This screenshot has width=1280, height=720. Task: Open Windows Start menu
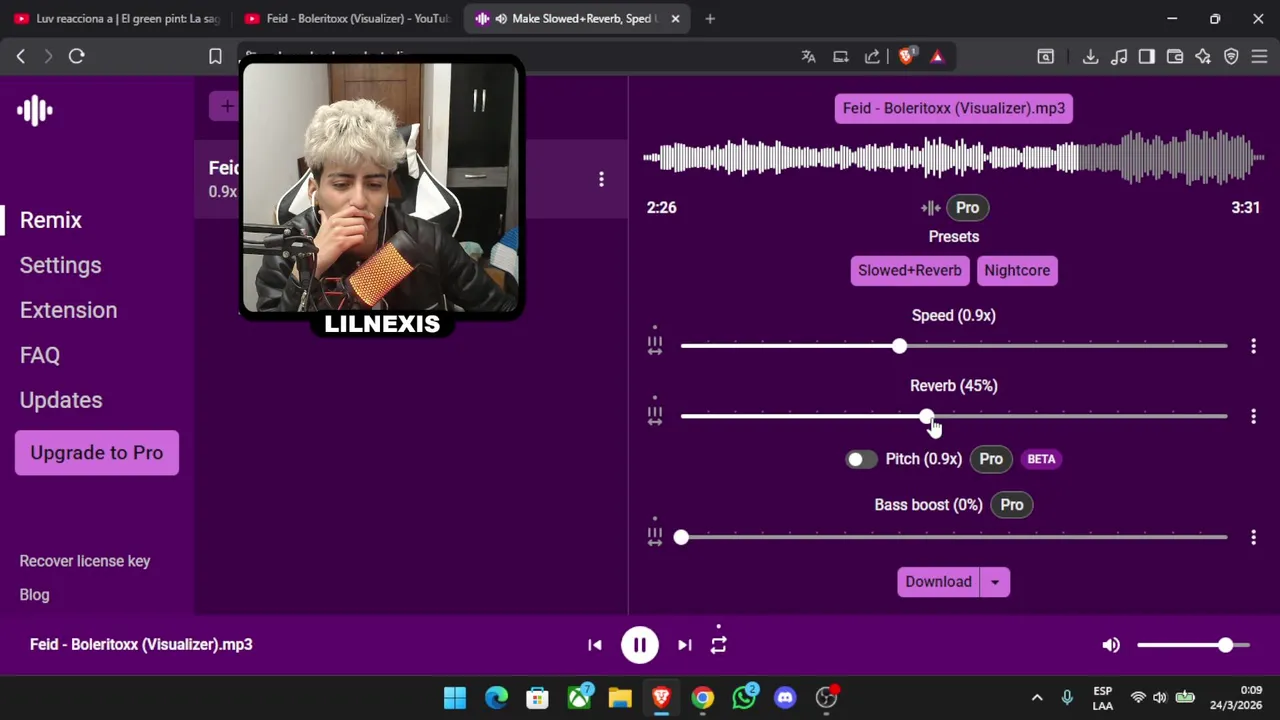tap(455, 697)
